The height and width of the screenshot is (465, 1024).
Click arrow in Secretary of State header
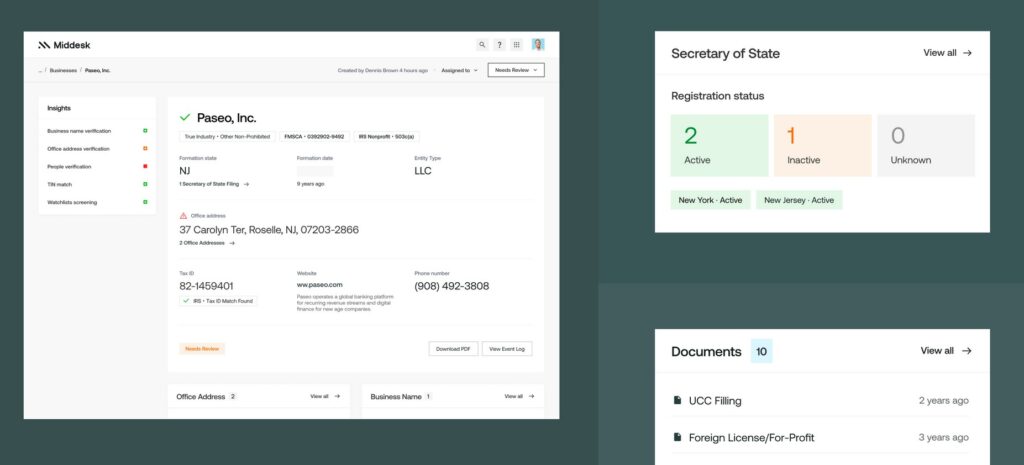click(967, 53)
